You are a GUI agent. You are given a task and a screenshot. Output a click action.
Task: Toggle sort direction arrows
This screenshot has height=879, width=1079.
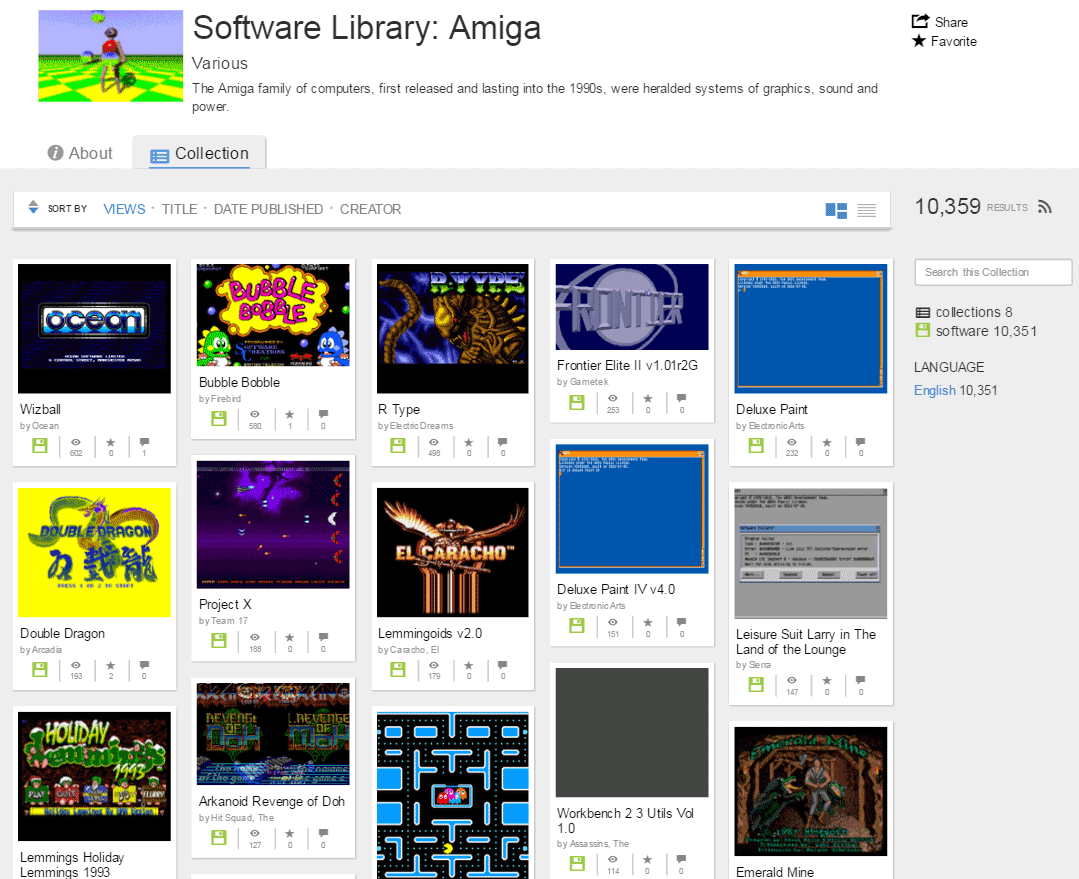tap(33, 208)
